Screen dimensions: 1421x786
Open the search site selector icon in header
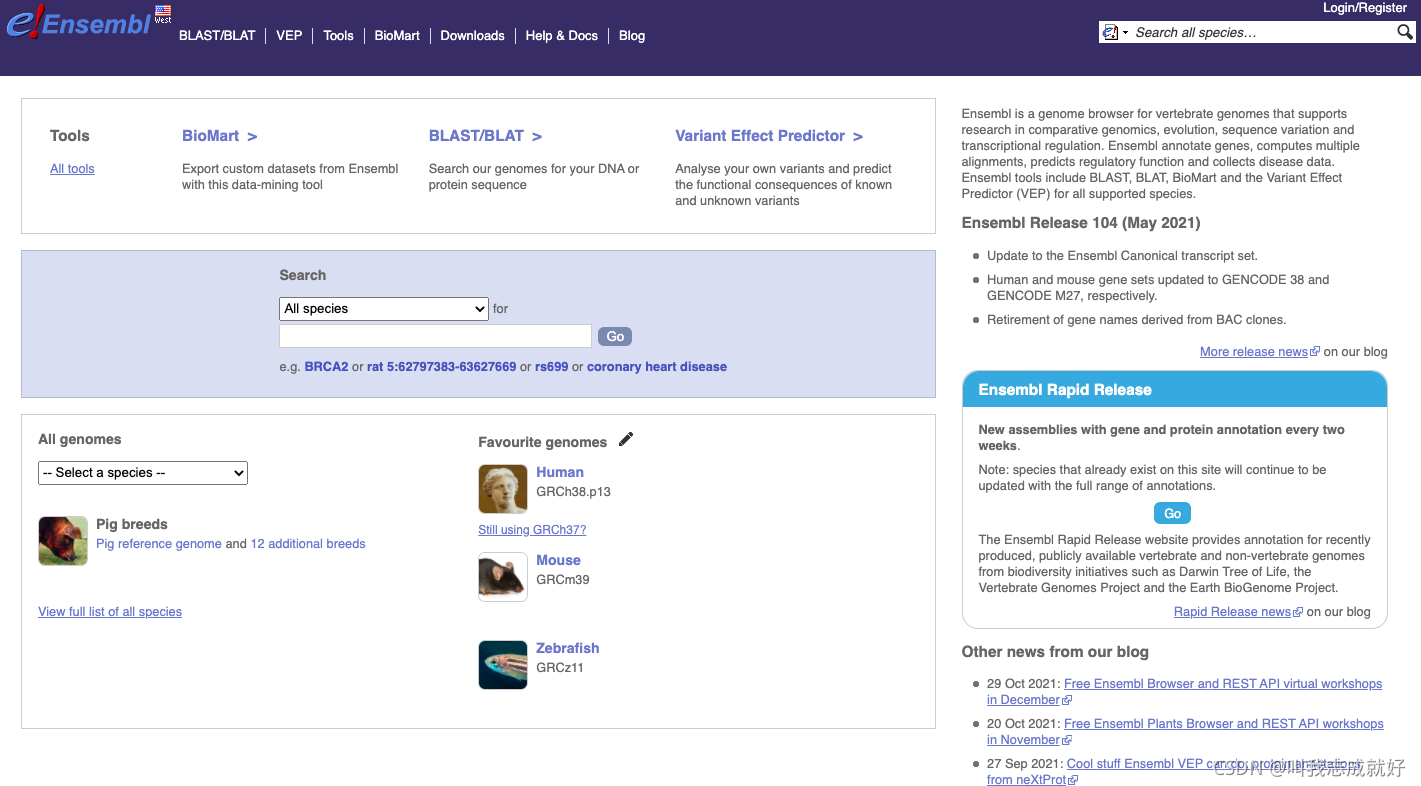point(1115,33)
